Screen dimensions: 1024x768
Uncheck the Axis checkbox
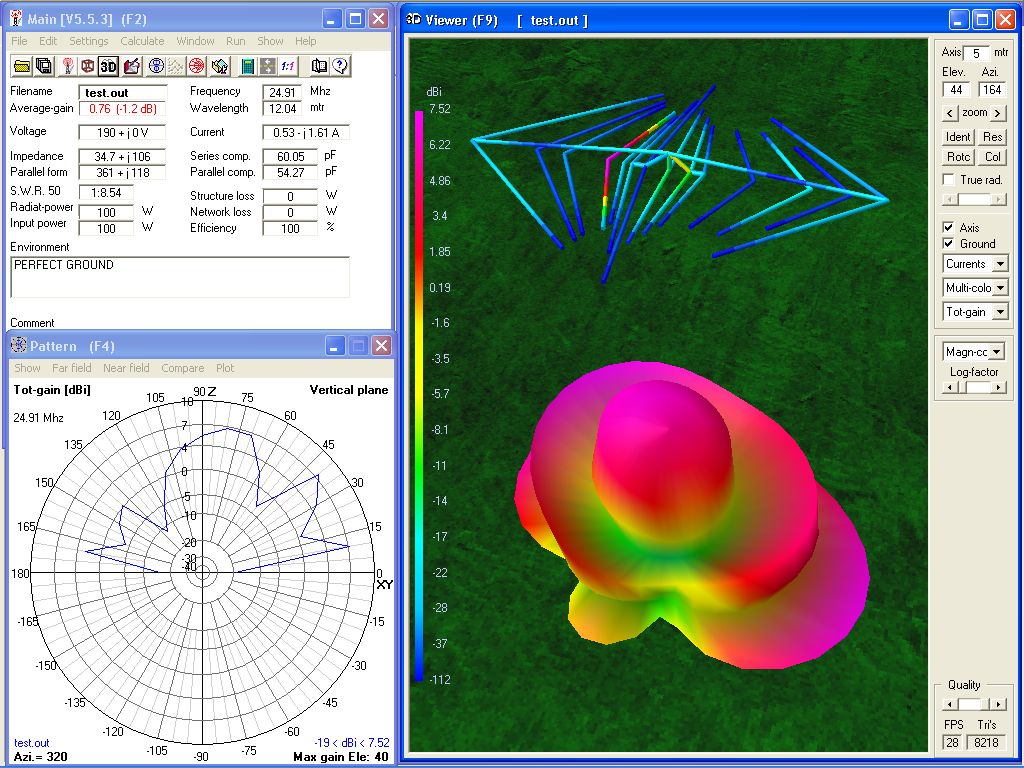point(949,228)
